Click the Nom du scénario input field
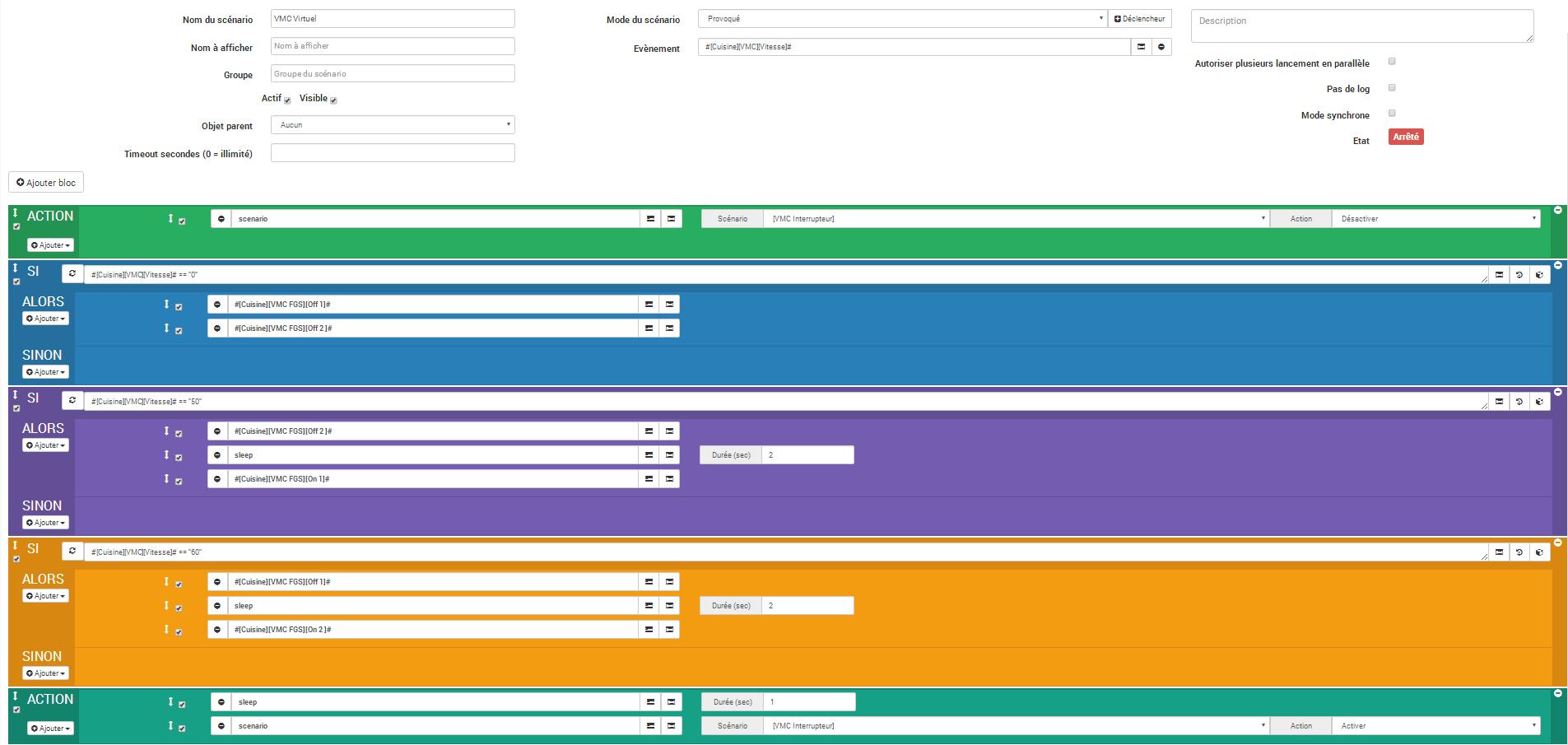The width and height of the screenshot is (1568, 745). [x=393, y=19]
